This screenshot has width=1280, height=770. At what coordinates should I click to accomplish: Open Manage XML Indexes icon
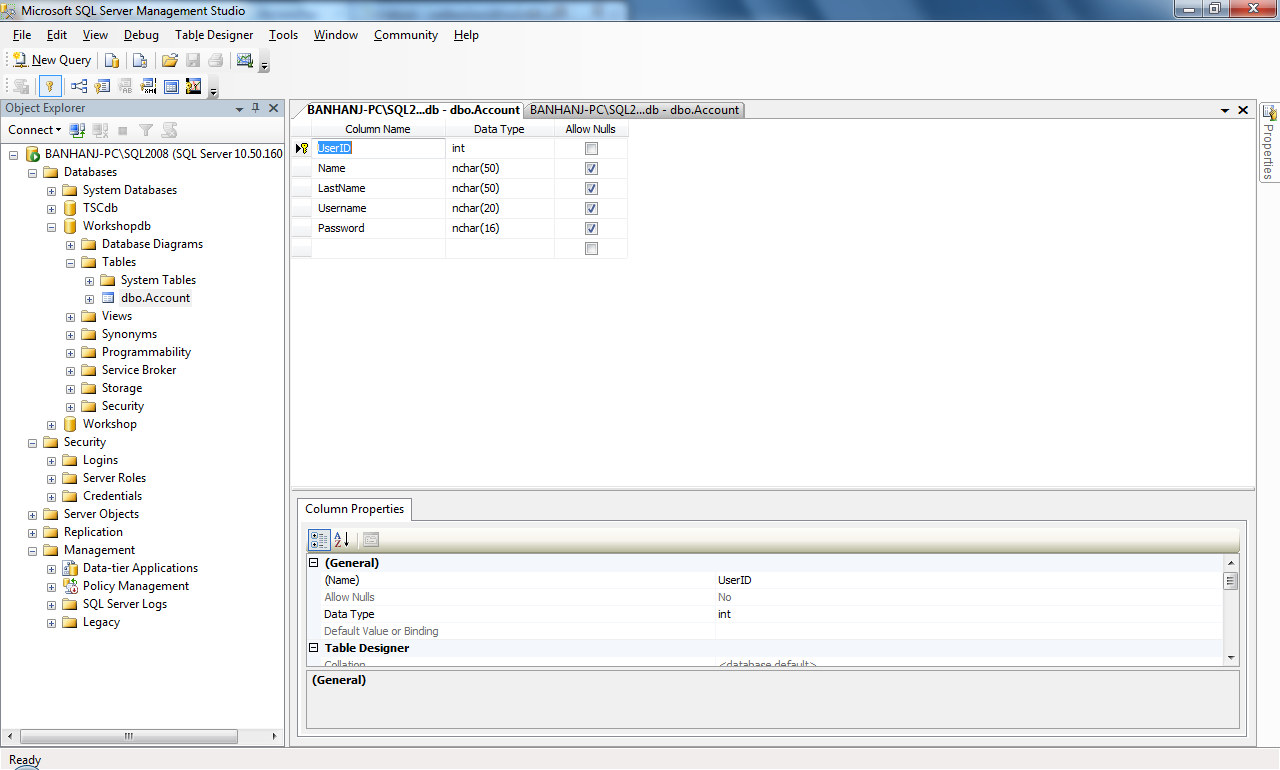tap(148, 87)
